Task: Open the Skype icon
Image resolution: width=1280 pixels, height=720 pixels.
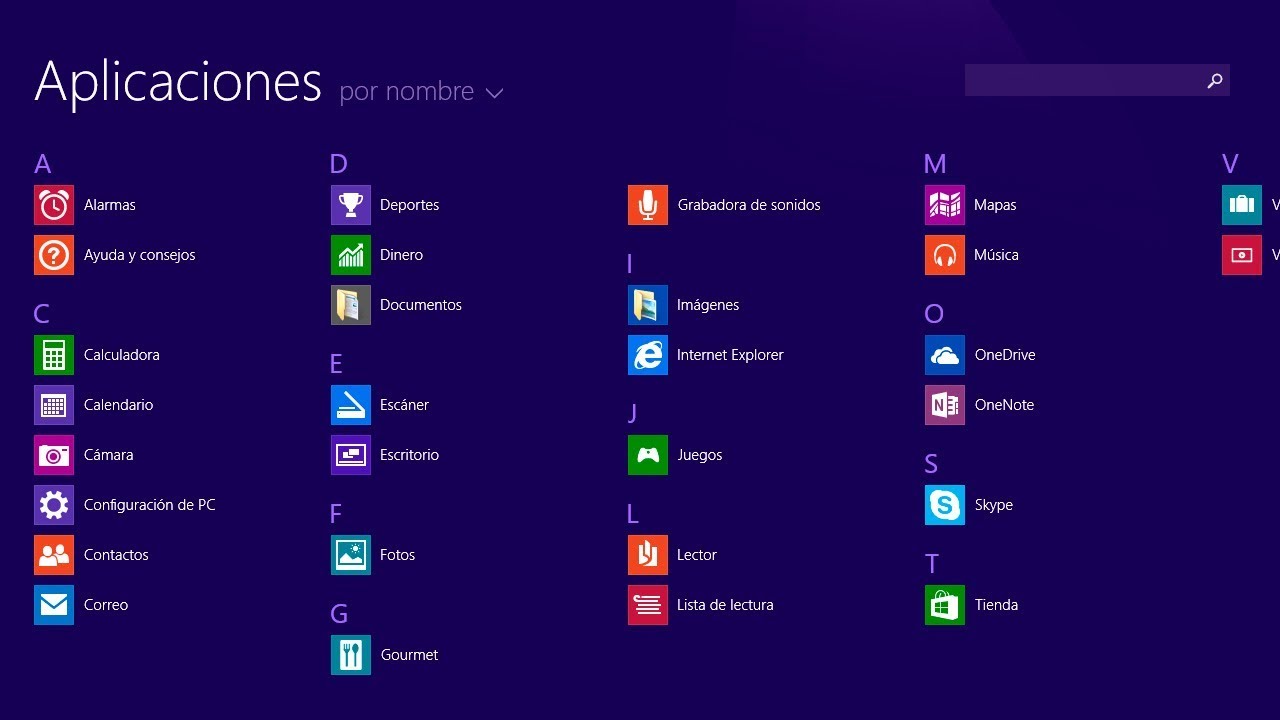Action: pos(945,505)
